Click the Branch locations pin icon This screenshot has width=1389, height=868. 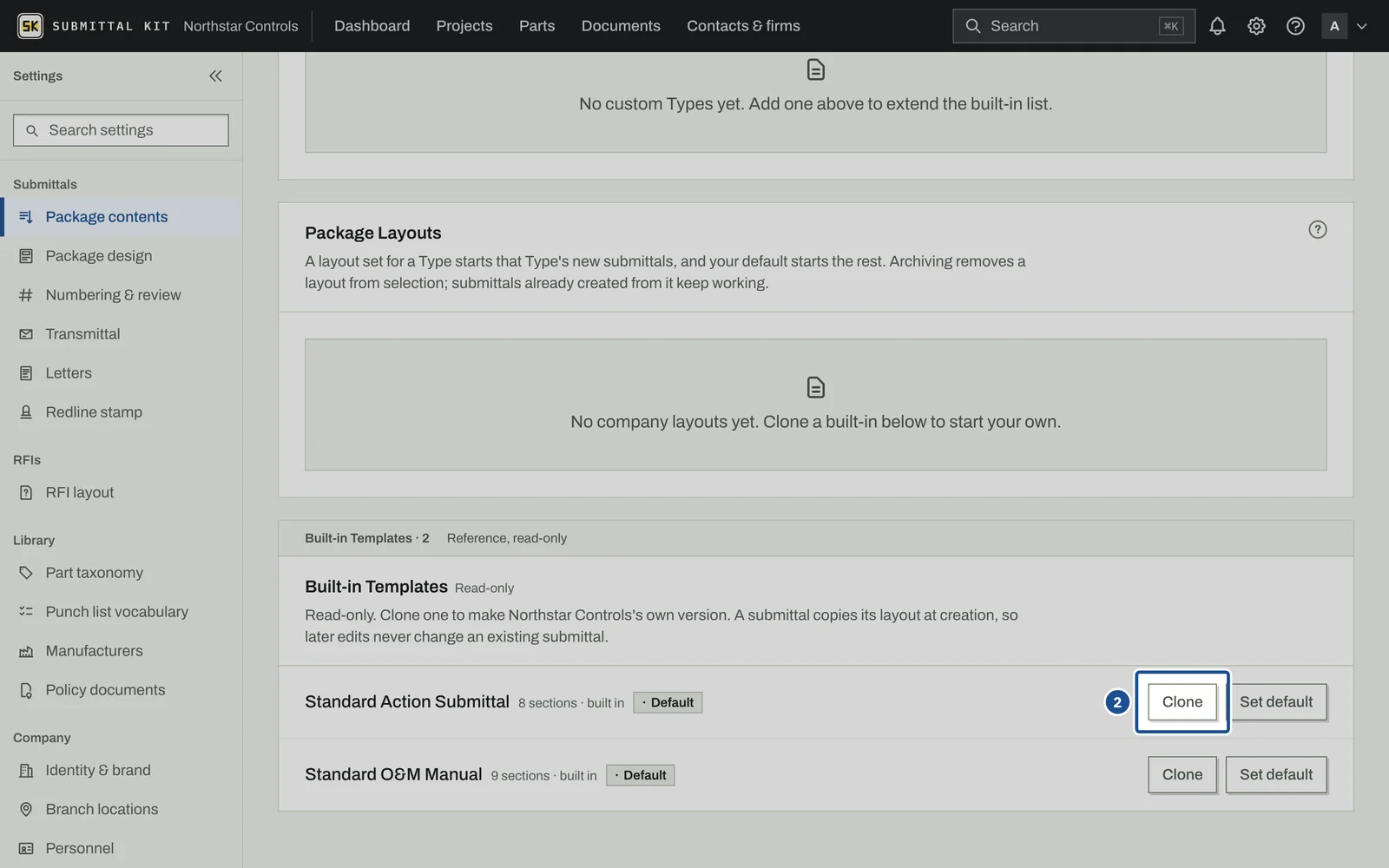point(26,809)
